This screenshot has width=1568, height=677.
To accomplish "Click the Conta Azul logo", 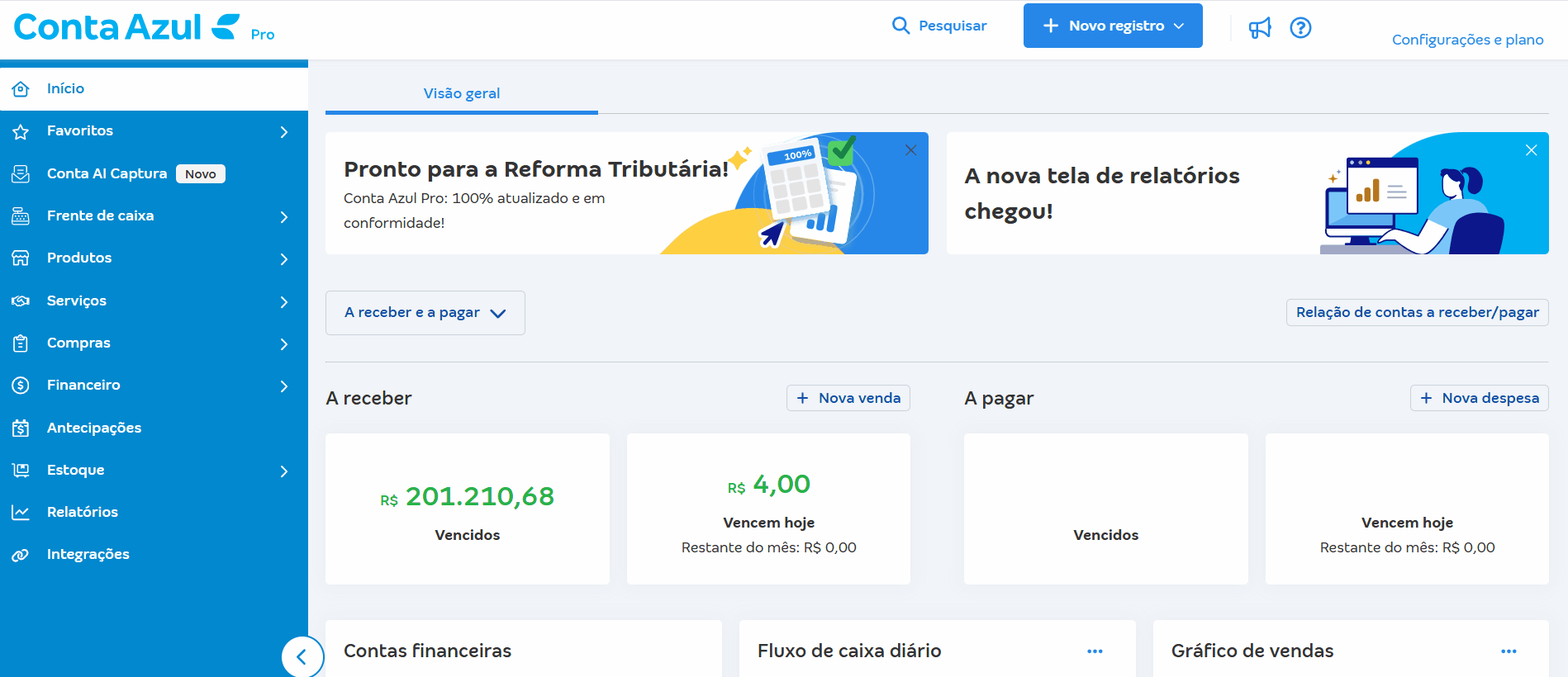I will [127, 26].
